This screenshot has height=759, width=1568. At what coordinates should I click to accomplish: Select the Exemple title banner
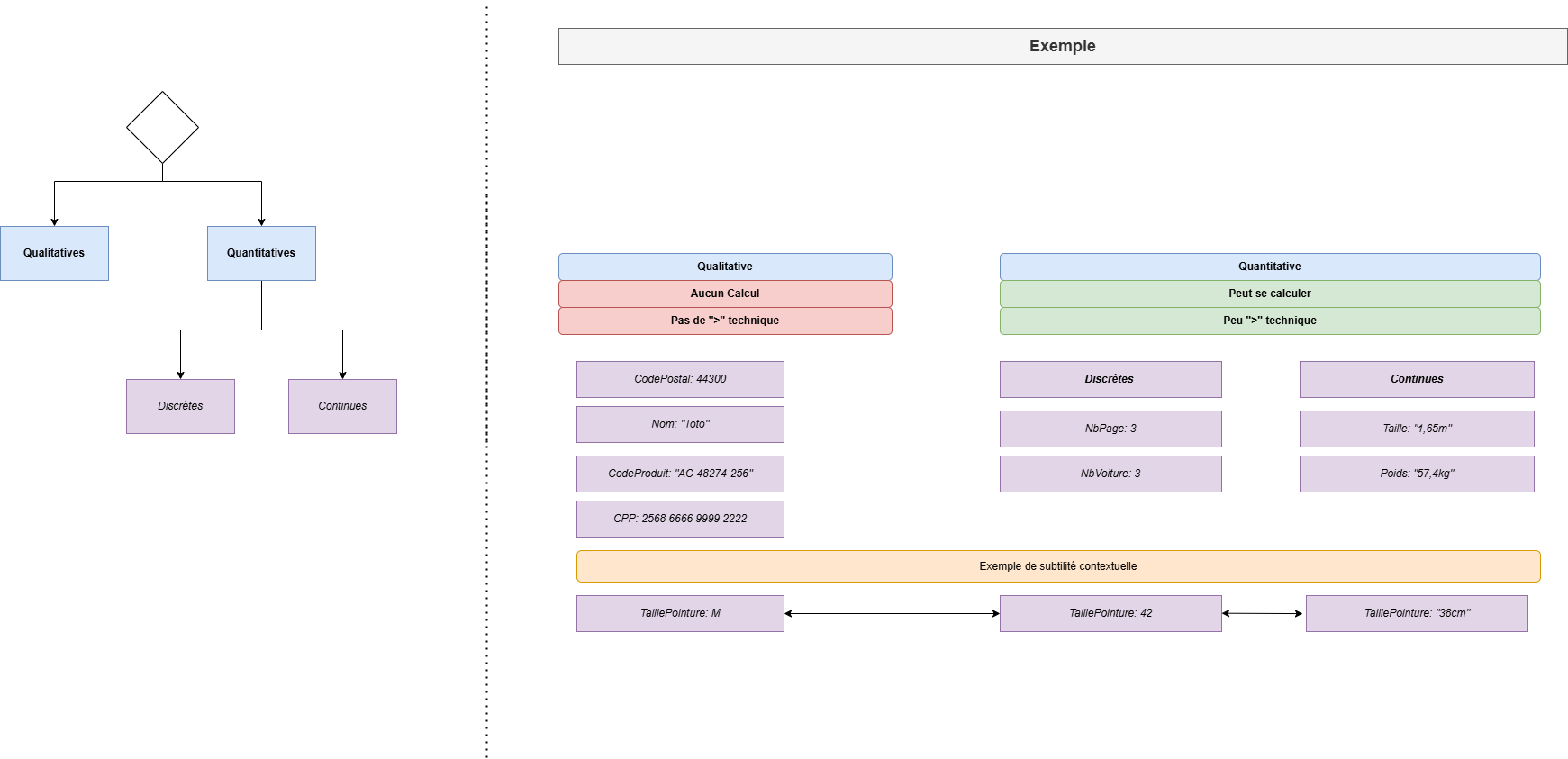pyautogui.click(x=1062, y=46)
